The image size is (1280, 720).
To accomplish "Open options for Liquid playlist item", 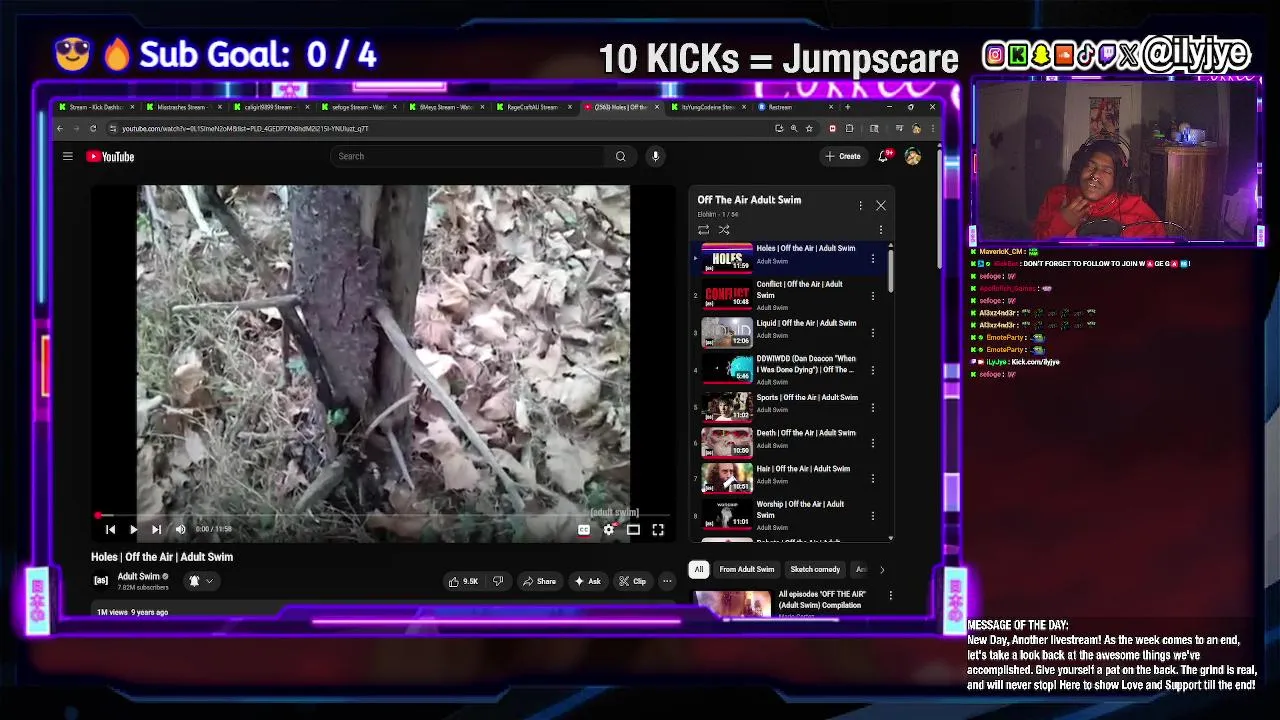I will click(873, 333).
